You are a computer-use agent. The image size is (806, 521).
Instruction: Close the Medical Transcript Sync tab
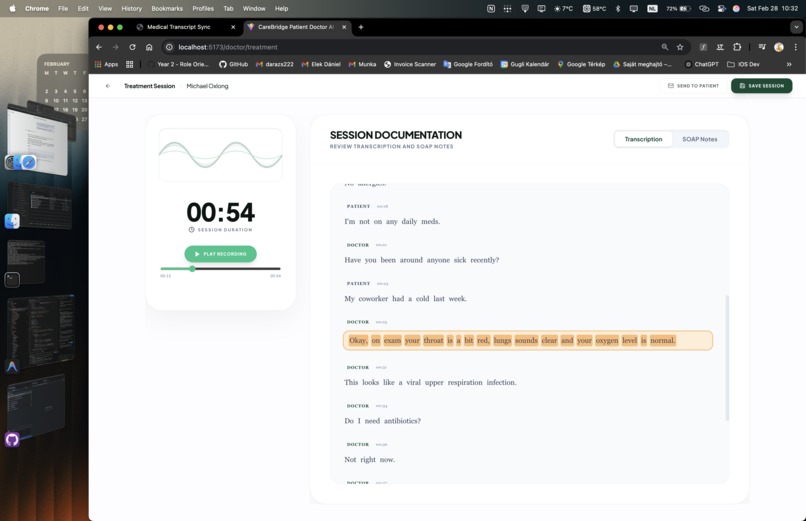pyautogui.click(x=233, y=27)
